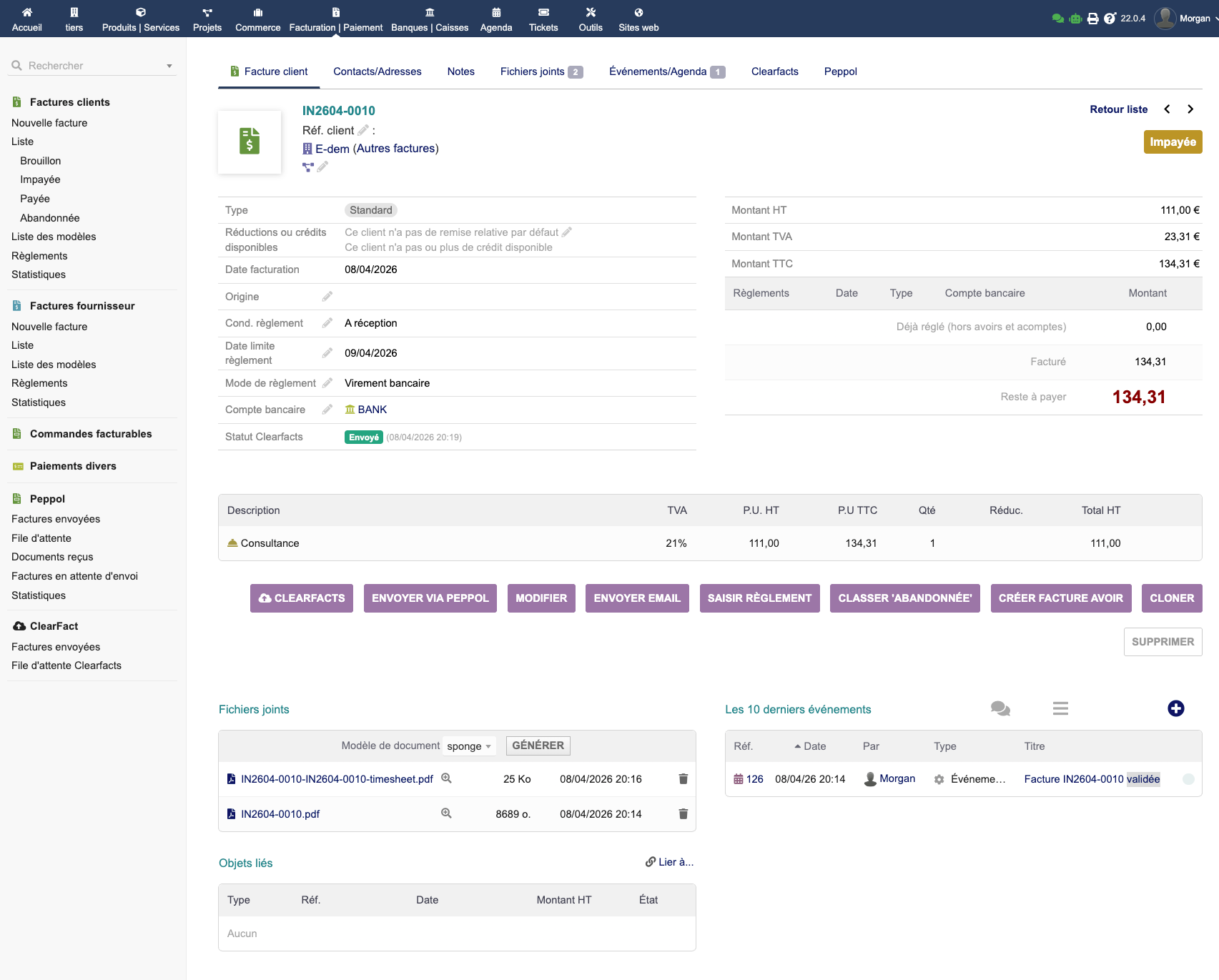
Task: Open the events list view icon
Action: pyautogui.click(x=1060, y=708)
